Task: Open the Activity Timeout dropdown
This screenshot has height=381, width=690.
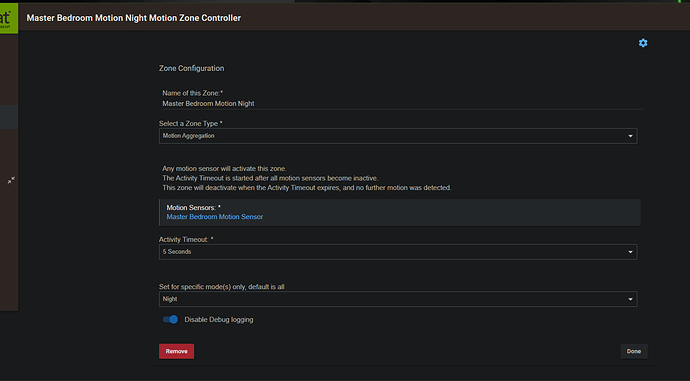Action: pyautogui.click(x=398, y=252)
